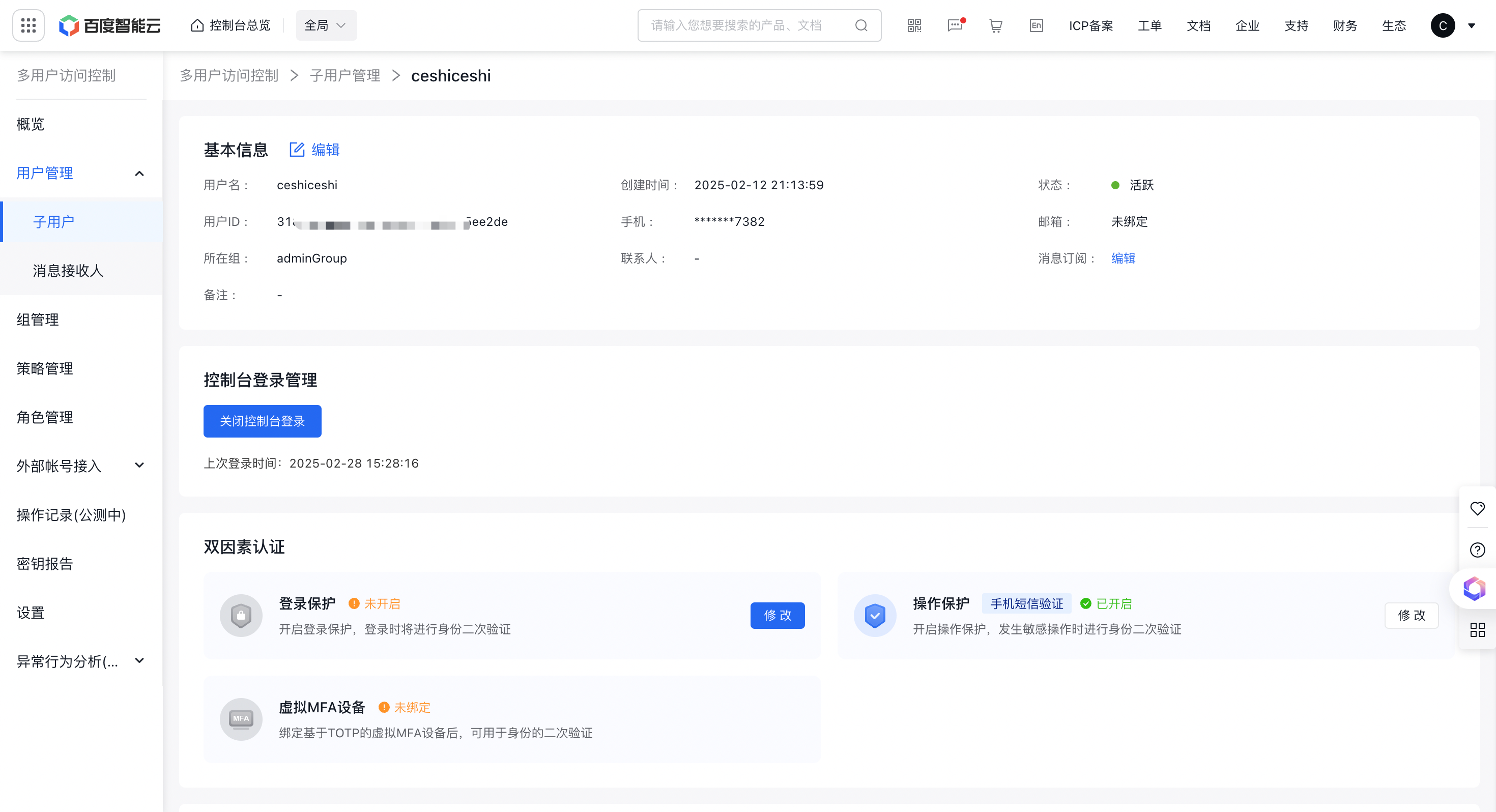The width and height of the screenshot is (1496, 812).
Task: Open the QR code icon
Action: coord(914,25)
